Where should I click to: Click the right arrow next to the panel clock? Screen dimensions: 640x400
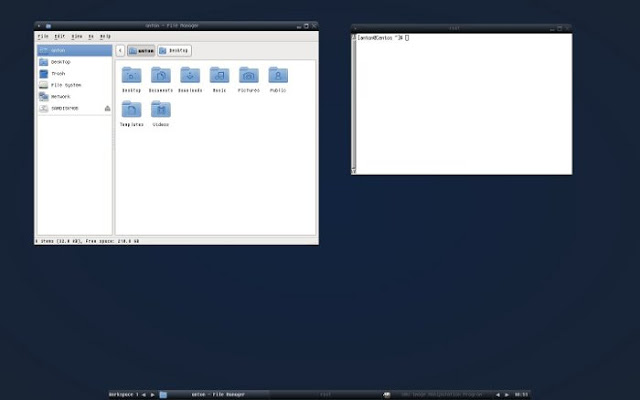click(x=507, y=395)
